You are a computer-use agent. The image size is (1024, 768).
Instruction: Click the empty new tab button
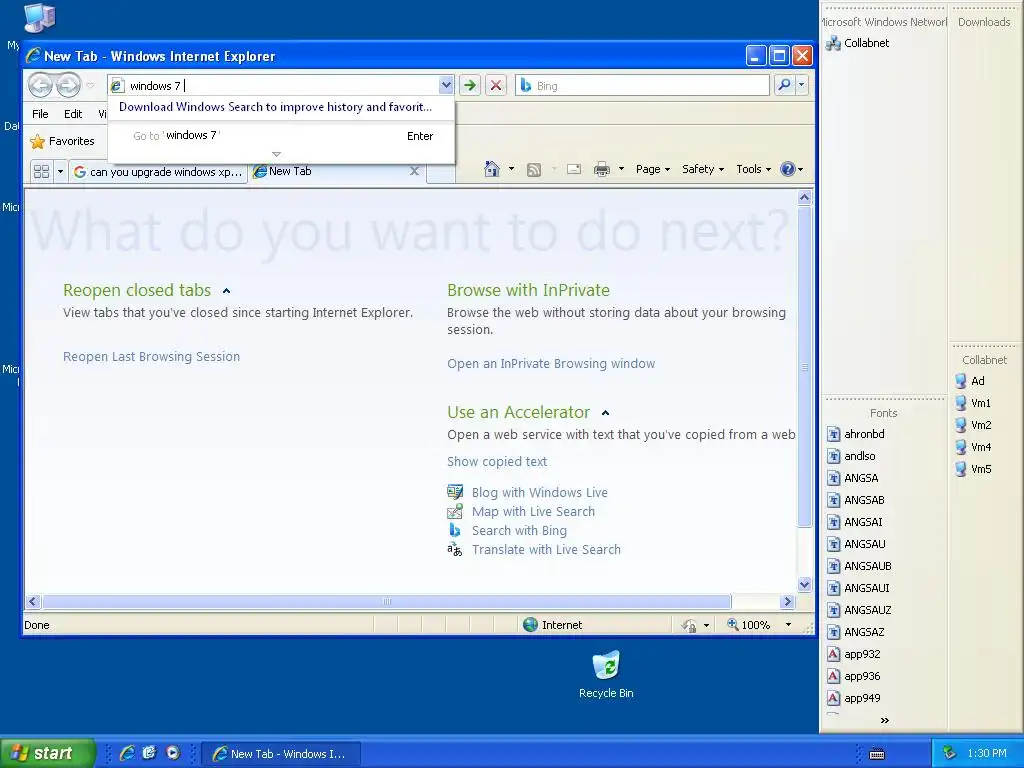click(x=441, y=173)
